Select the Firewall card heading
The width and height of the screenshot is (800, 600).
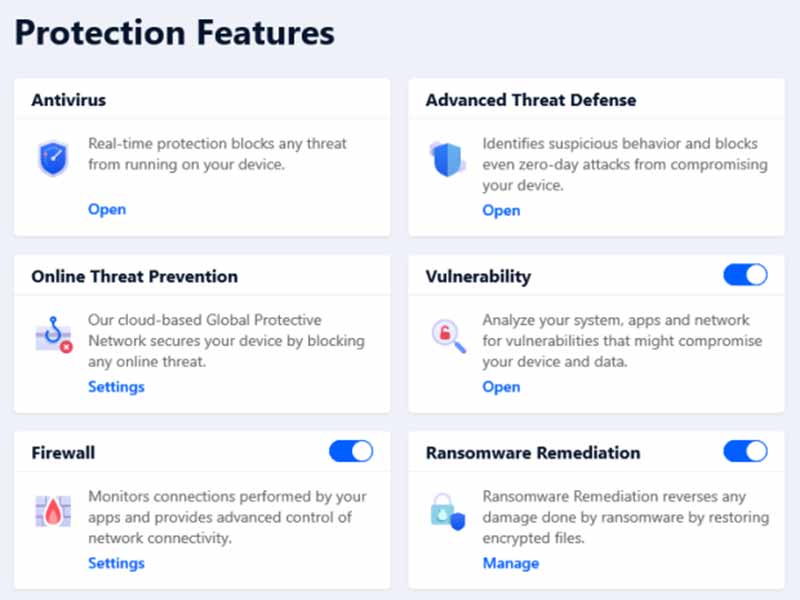coord(63,453)
